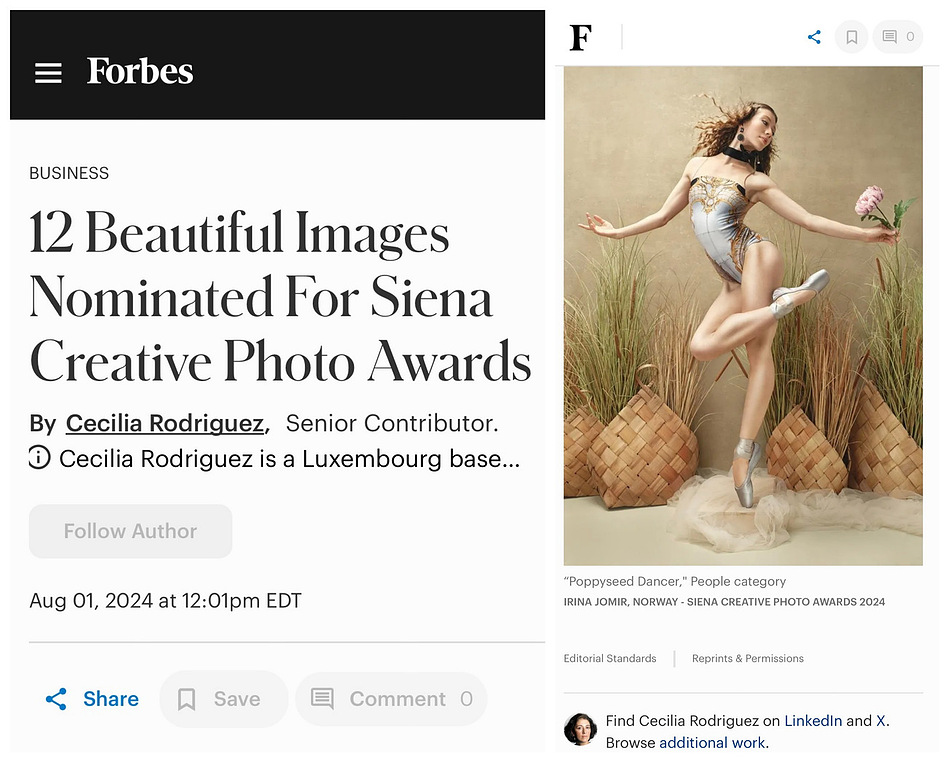Click the info icon beside author bio
This screenshot has width=949, height=762.
pos(39,458)
